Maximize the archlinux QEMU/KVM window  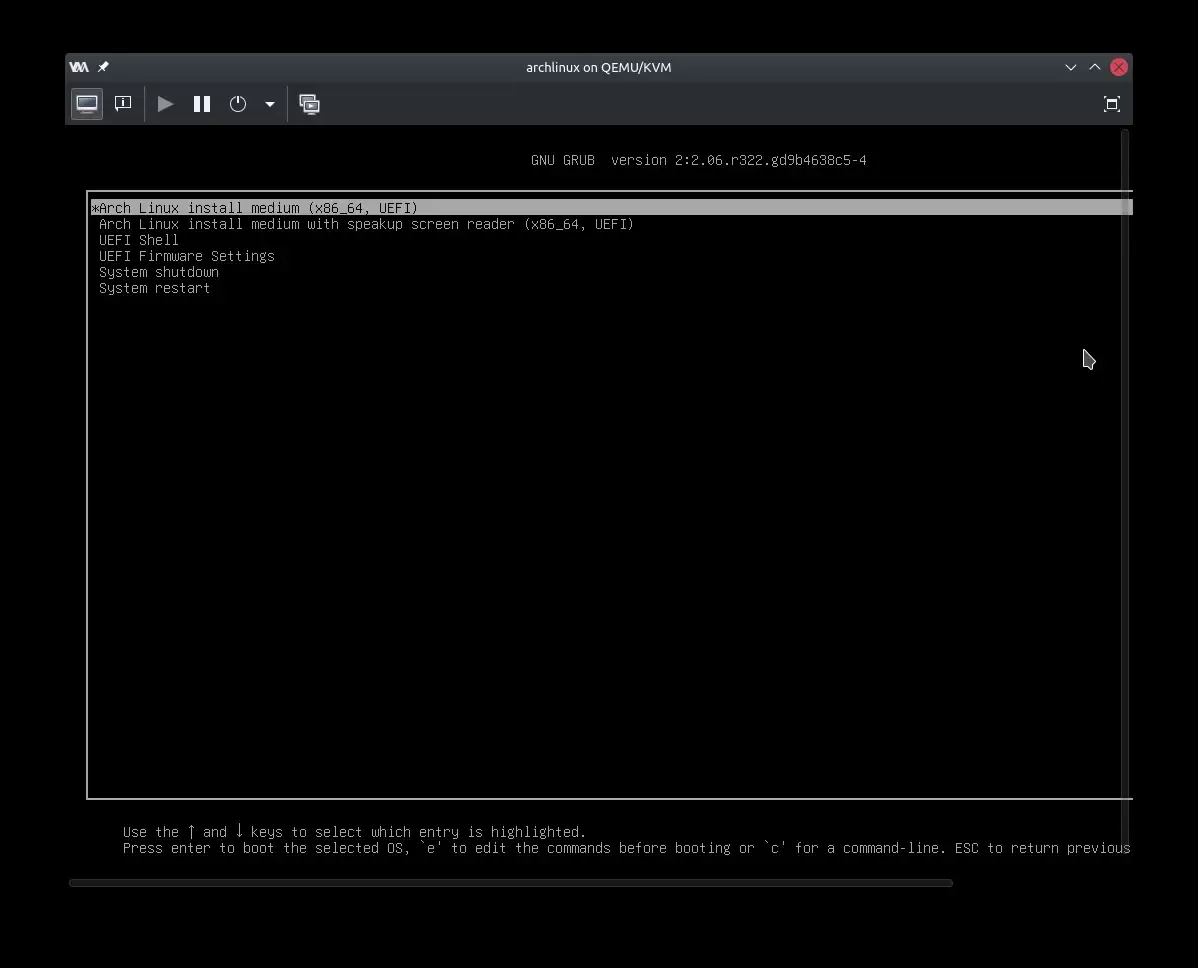[1095, 67]
